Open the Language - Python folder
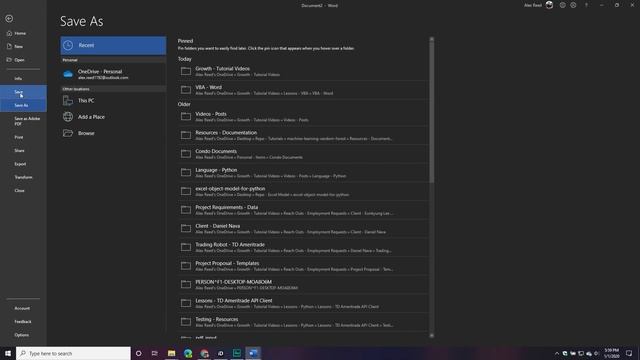Viewport: 640px width, 360px height. click(x=303, y=173)
